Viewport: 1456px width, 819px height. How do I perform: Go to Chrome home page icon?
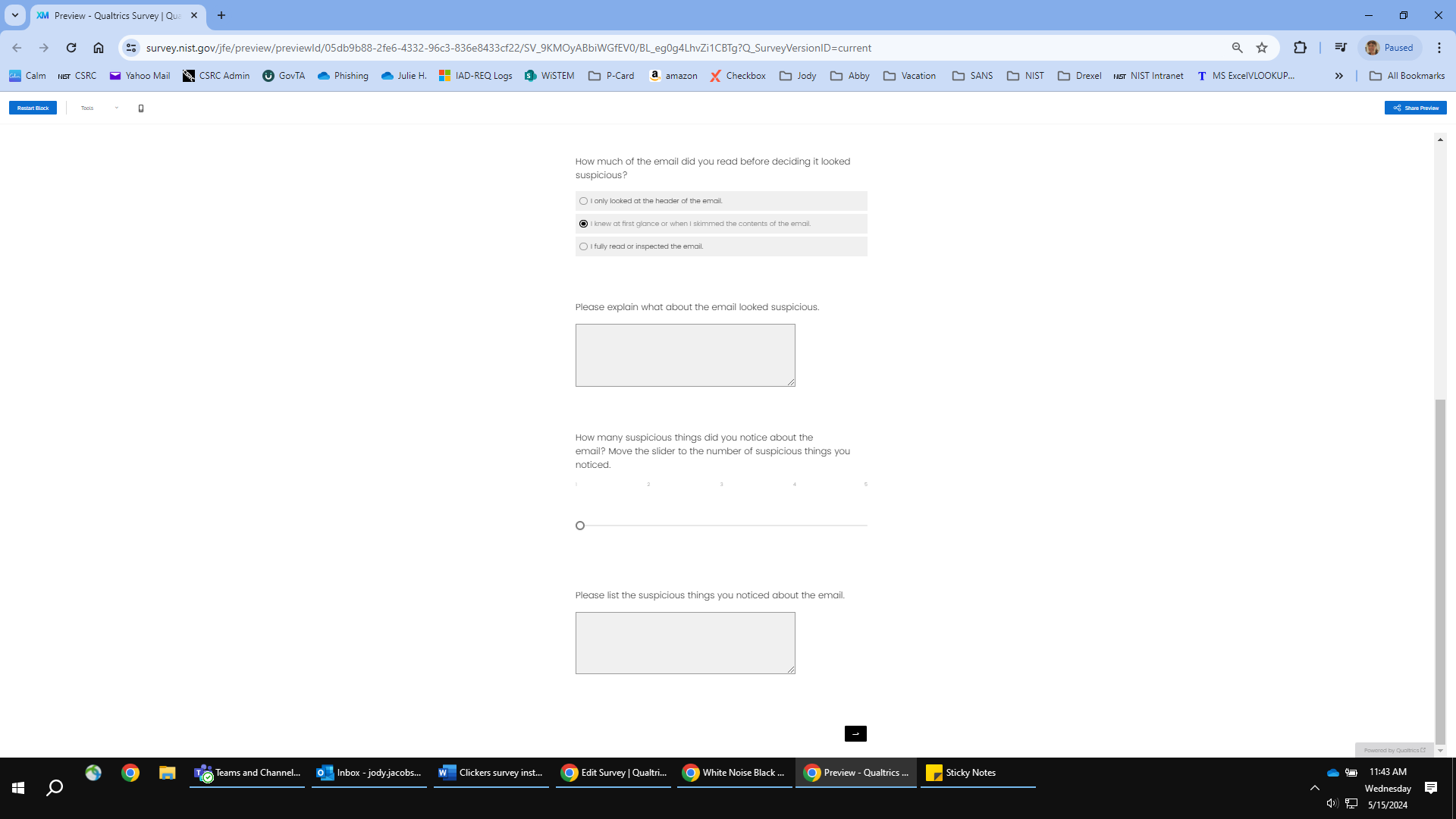[99, 48]
